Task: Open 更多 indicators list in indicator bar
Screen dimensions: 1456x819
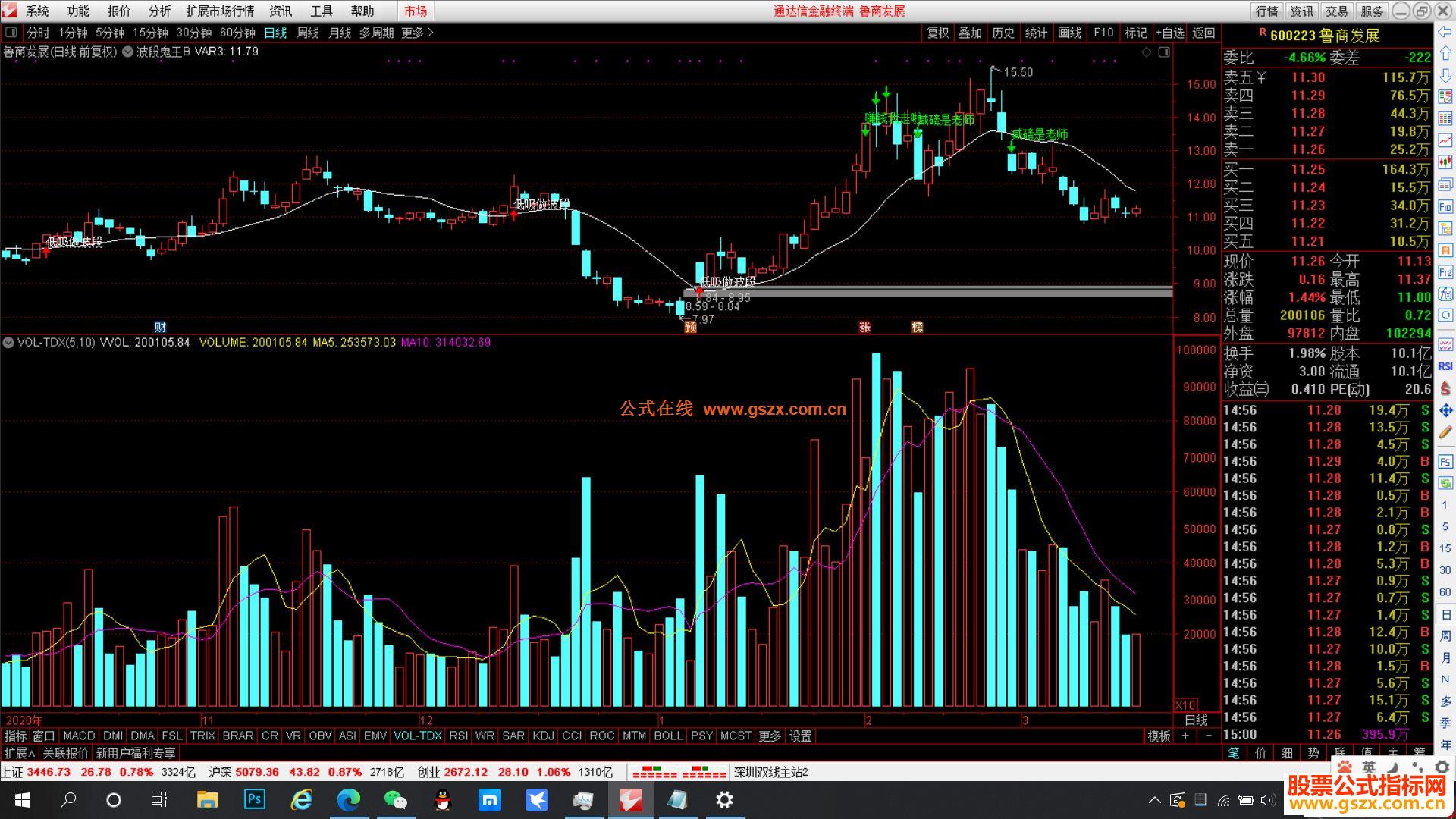Action: pos(769,736)
